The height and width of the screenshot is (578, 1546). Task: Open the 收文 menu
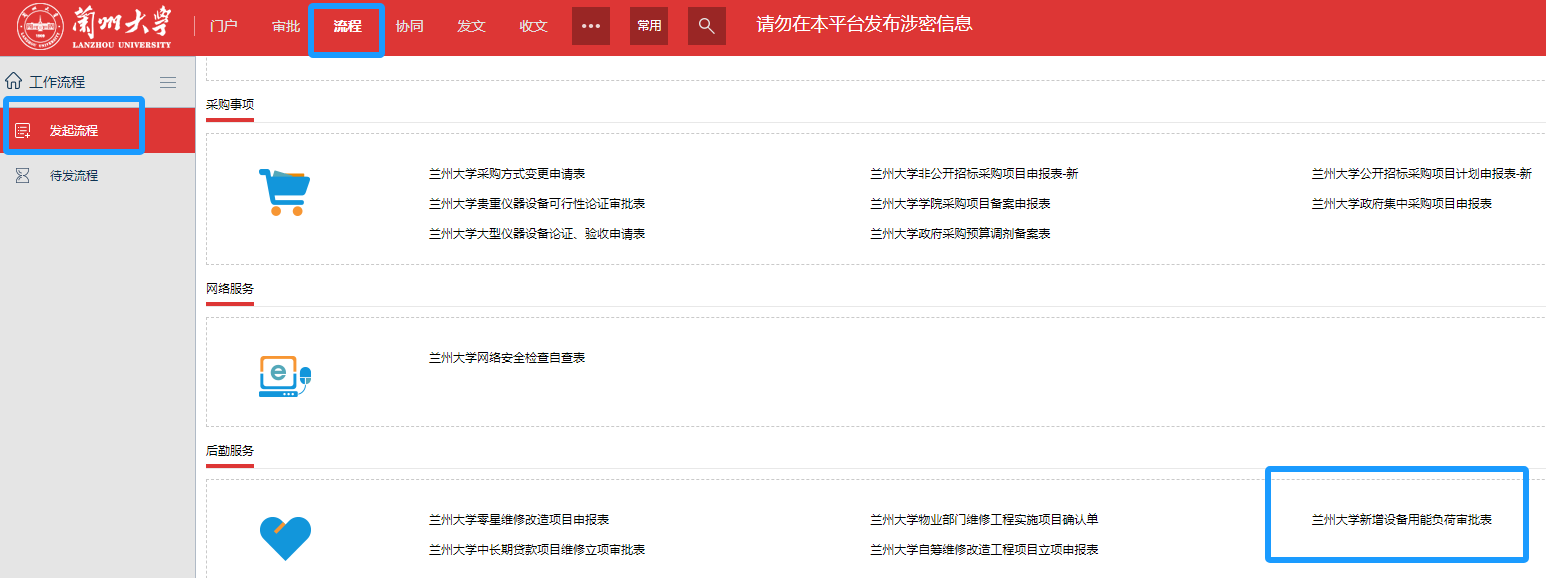[534, 26]
